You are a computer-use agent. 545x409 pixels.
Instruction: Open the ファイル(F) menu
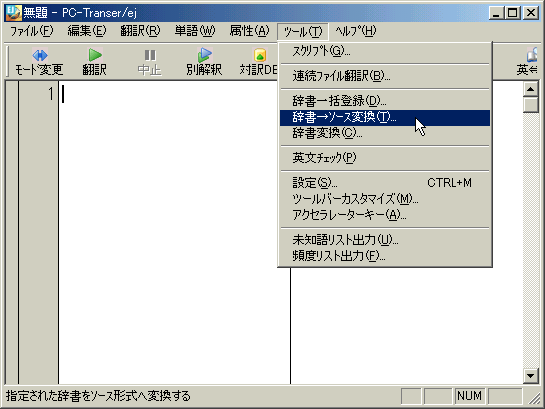[32, 31]
